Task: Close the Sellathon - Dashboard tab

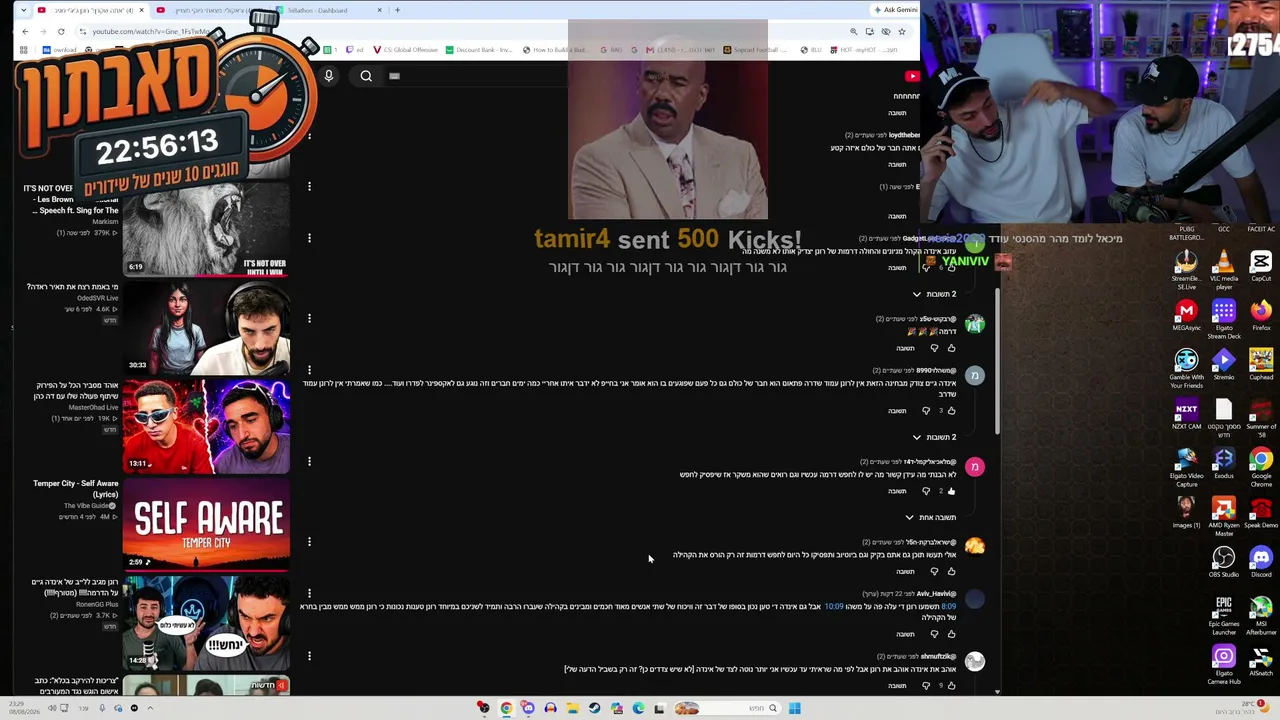Action: [379, 10]
